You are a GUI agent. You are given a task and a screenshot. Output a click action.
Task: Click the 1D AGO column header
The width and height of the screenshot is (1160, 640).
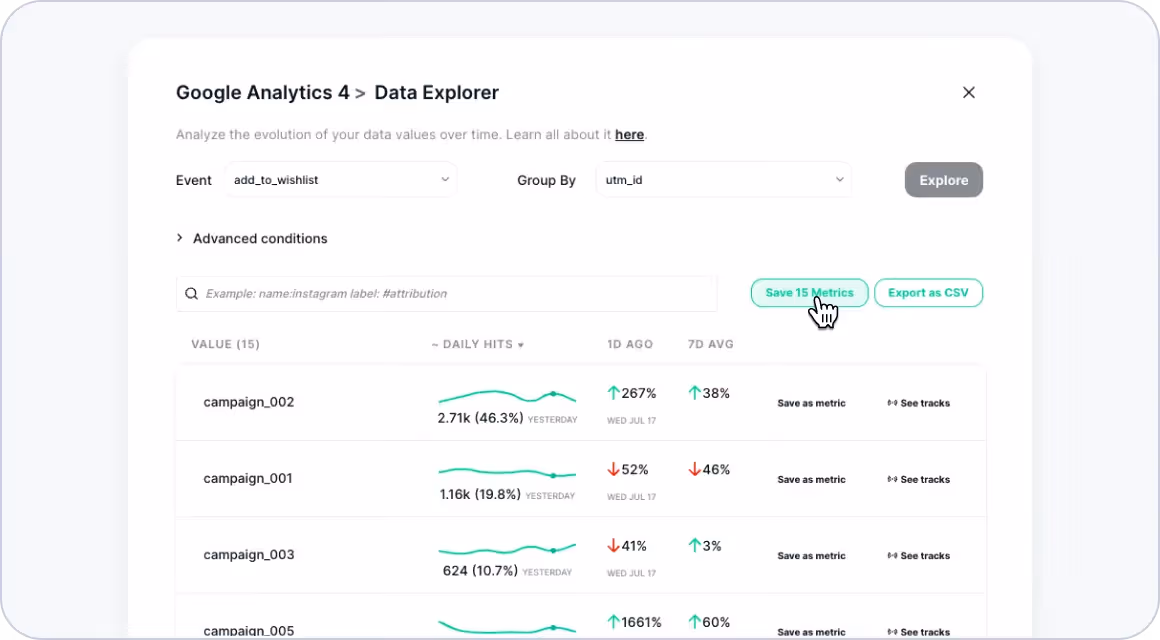pyautogui.click(x=630, y=344)
